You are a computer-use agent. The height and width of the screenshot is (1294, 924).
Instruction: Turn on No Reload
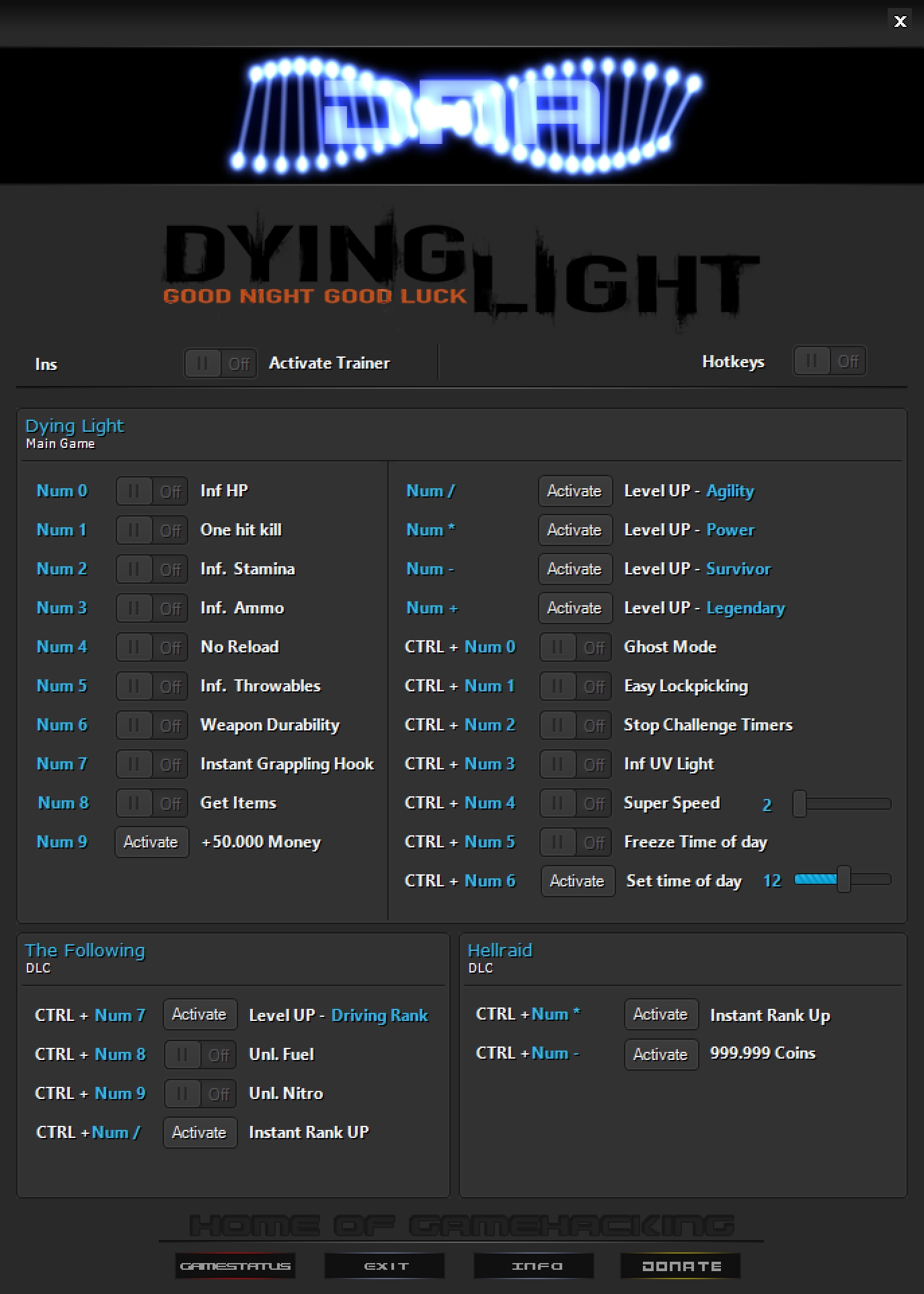click(152, 648)
